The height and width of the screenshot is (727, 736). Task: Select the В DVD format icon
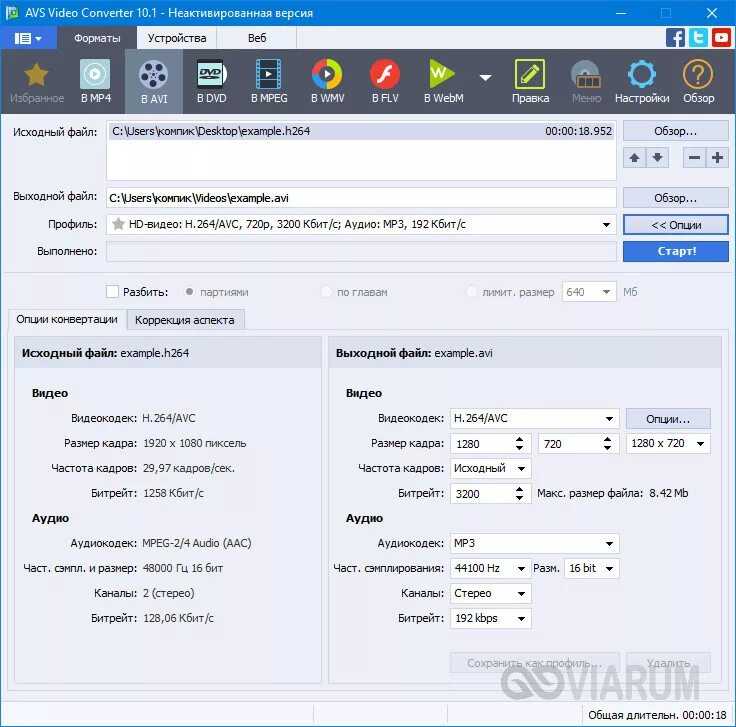(211, 82)
